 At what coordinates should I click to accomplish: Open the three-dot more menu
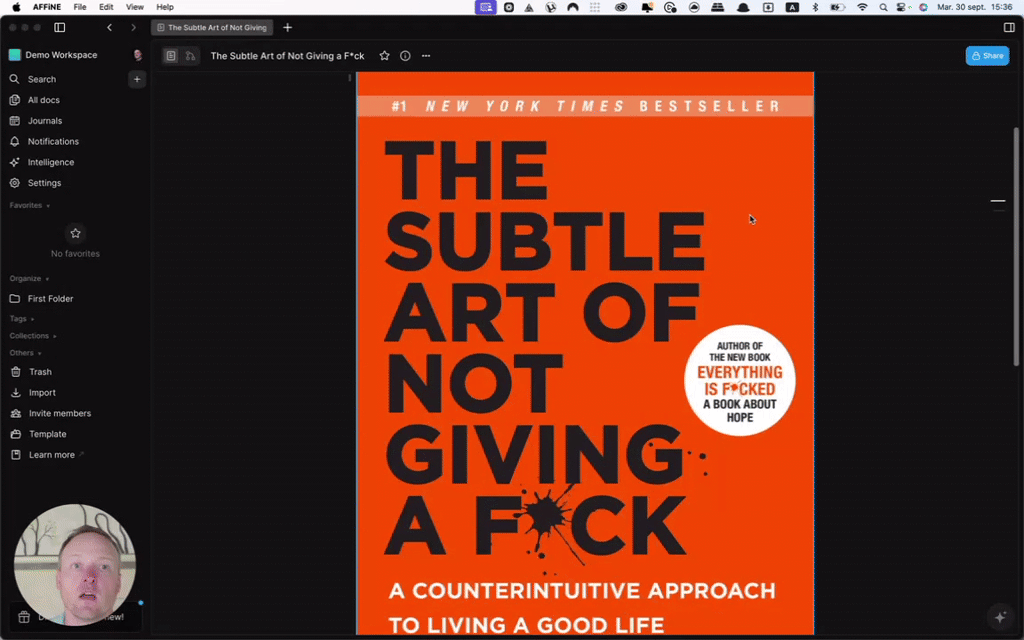(426, 56)
